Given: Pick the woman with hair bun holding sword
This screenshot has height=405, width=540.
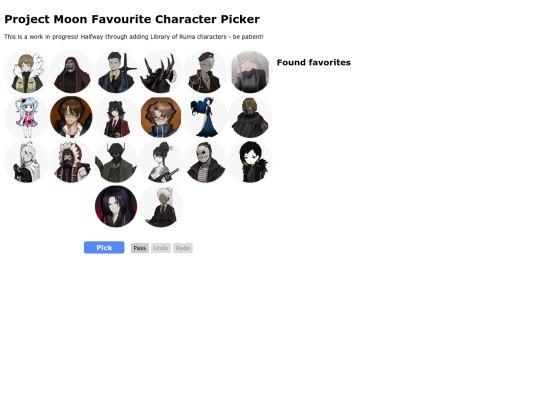Looking at the screenshot, I should coord(161,162).
